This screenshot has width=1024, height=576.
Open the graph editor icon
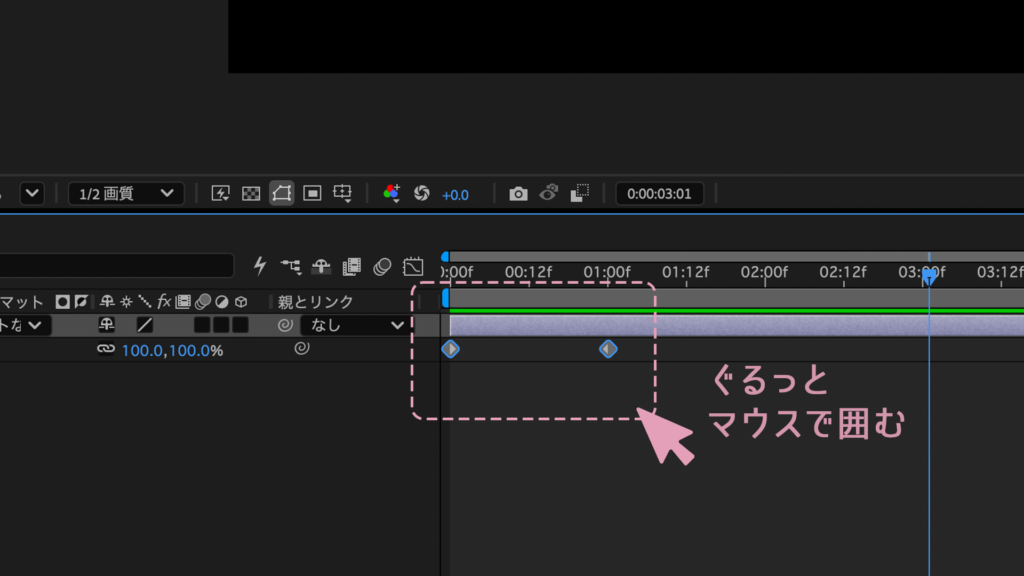tap(413, 266)
